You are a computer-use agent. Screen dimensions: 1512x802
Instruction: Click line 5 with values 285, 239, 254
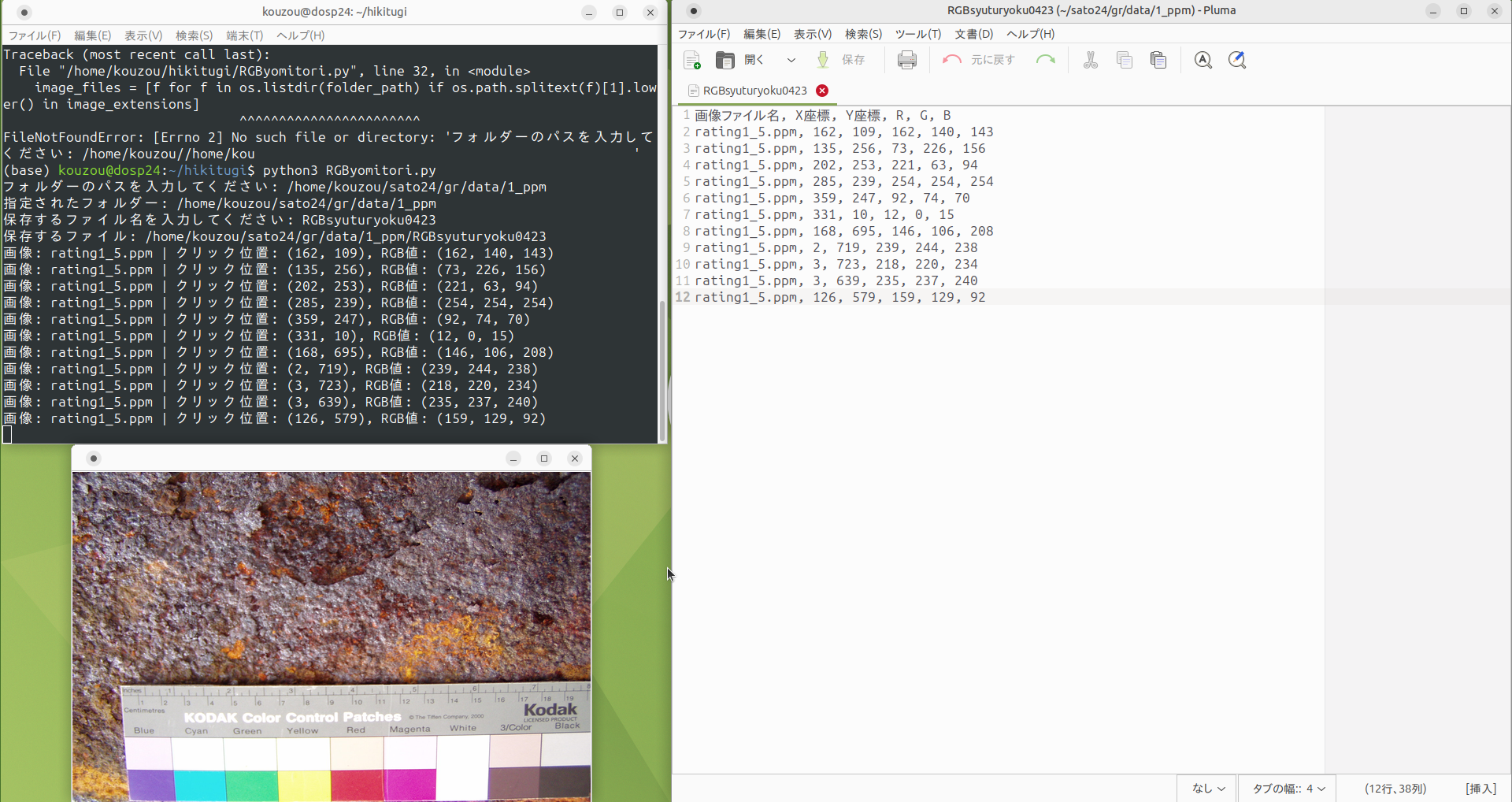(844, 182)
